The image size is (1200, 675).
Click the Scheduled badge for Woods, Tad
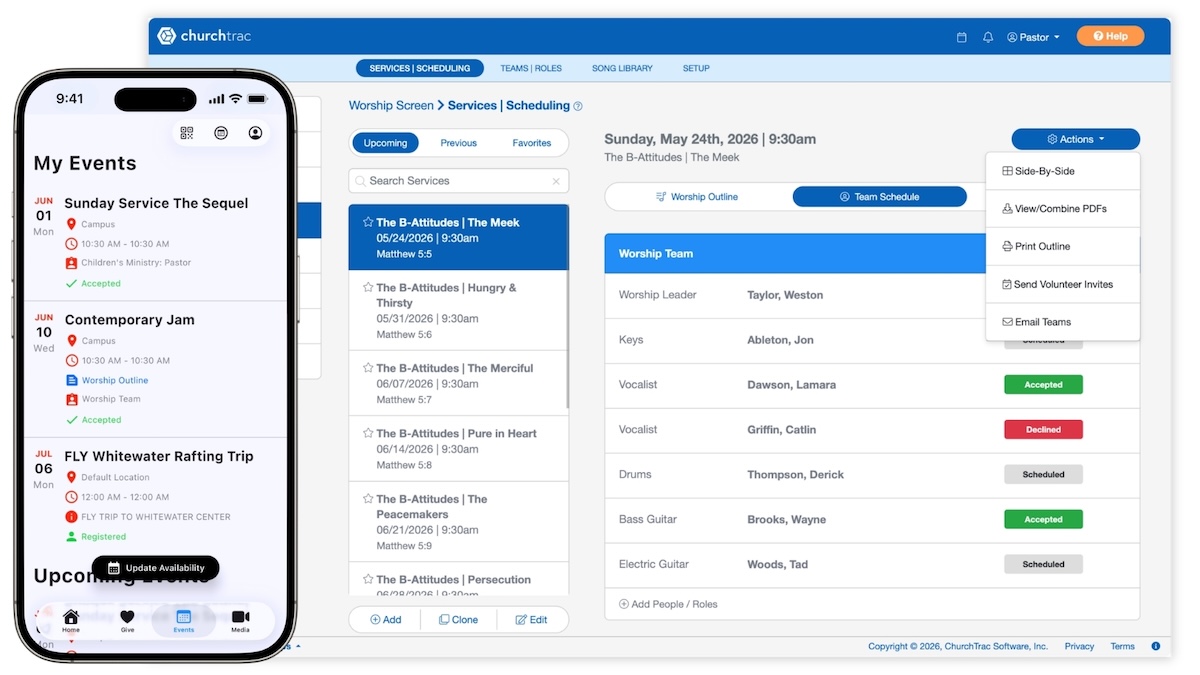[x=1043, y=565]
